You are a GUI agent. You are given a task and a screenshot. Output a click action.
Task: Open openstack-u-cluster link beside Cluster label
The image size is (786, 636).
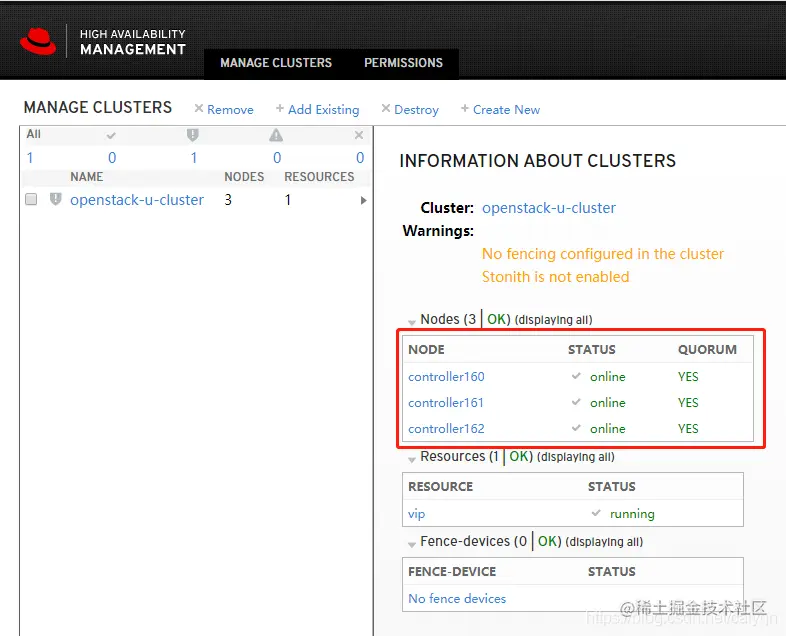click(x=549, y=208)
